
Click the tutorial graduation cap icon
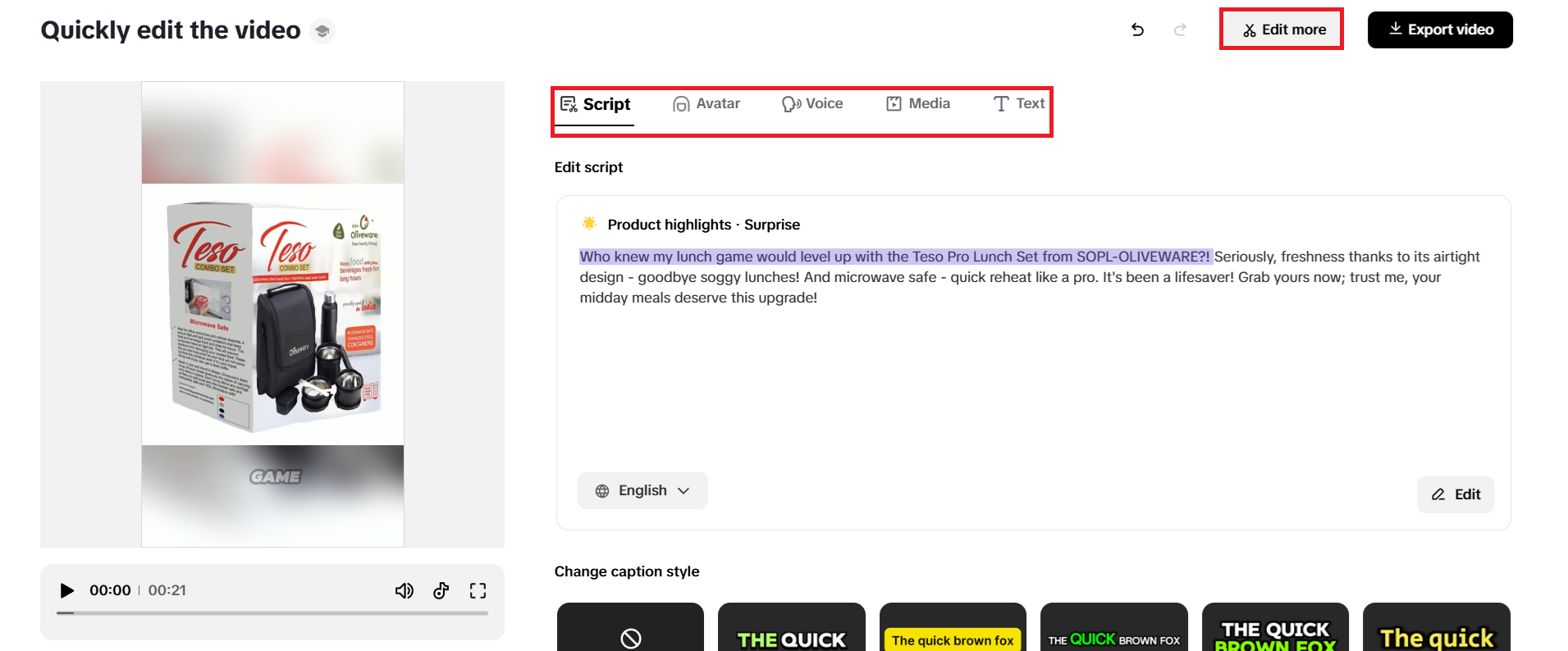(x=322, y=30)
